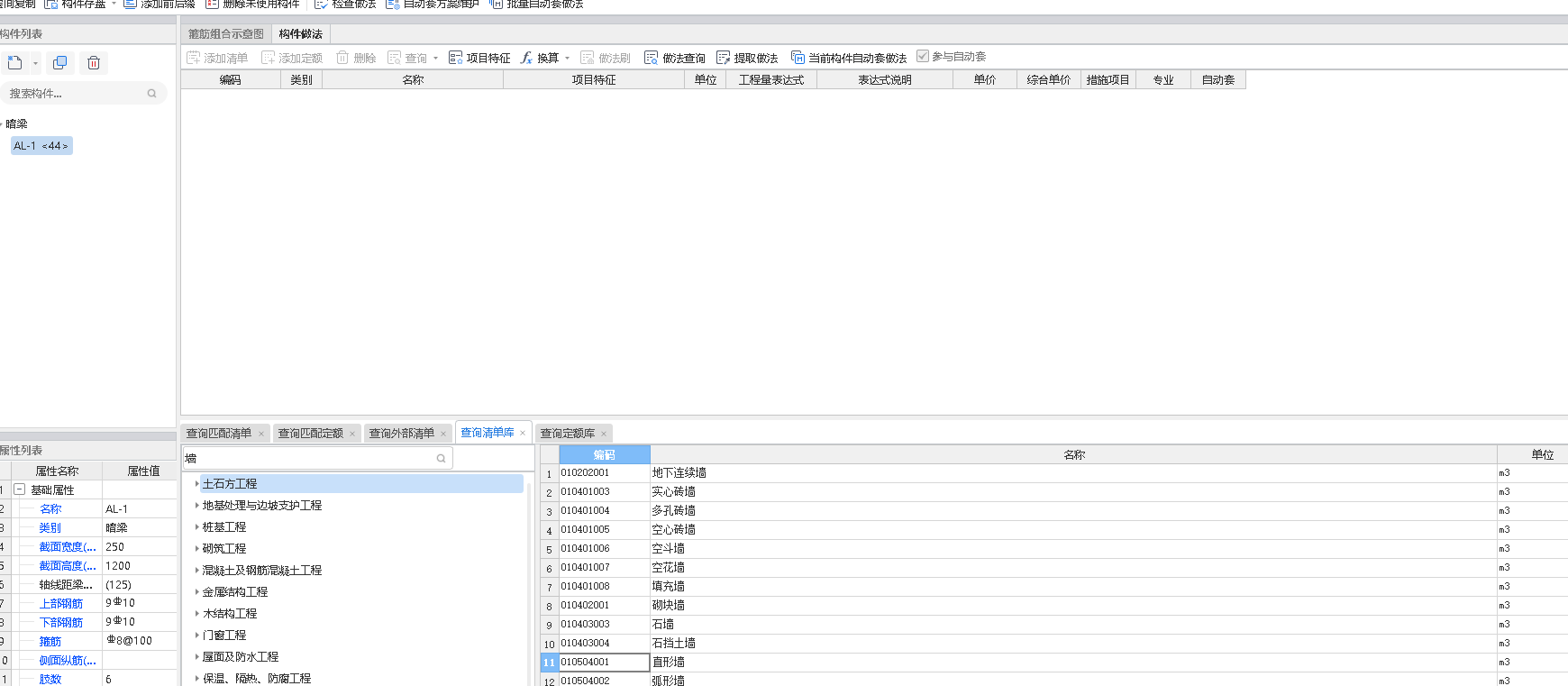Click 提取做法 toolbar button
This screenshot has width=1568, height=686.
[747, 58]
